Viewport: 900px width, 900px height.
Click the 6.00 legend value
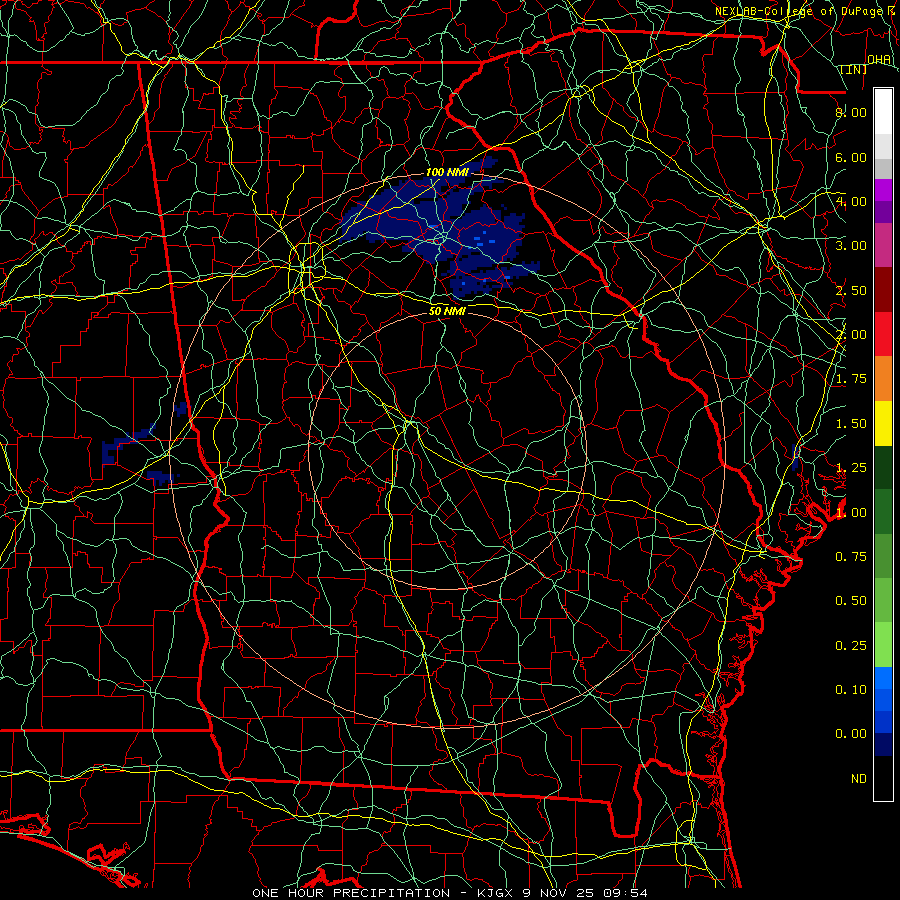click(x=851, y=157)
